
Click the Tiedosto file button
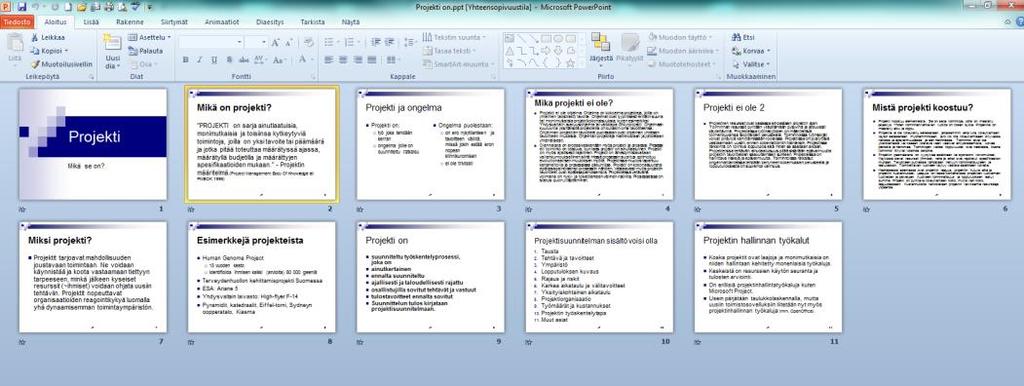[x=16, y=22]
